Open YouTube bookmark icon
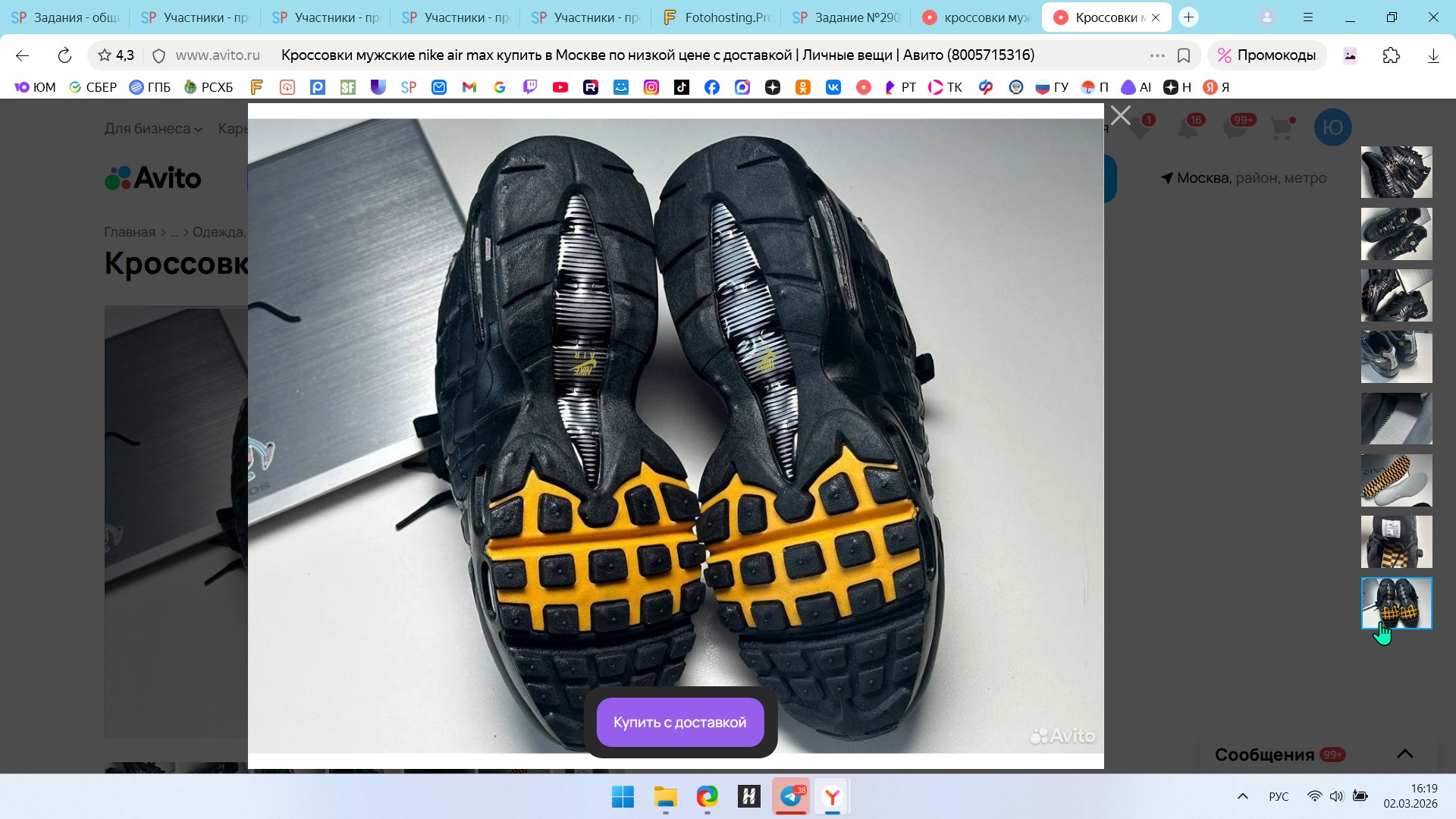This screenshot has height=819, width=1456. point(560,87)
